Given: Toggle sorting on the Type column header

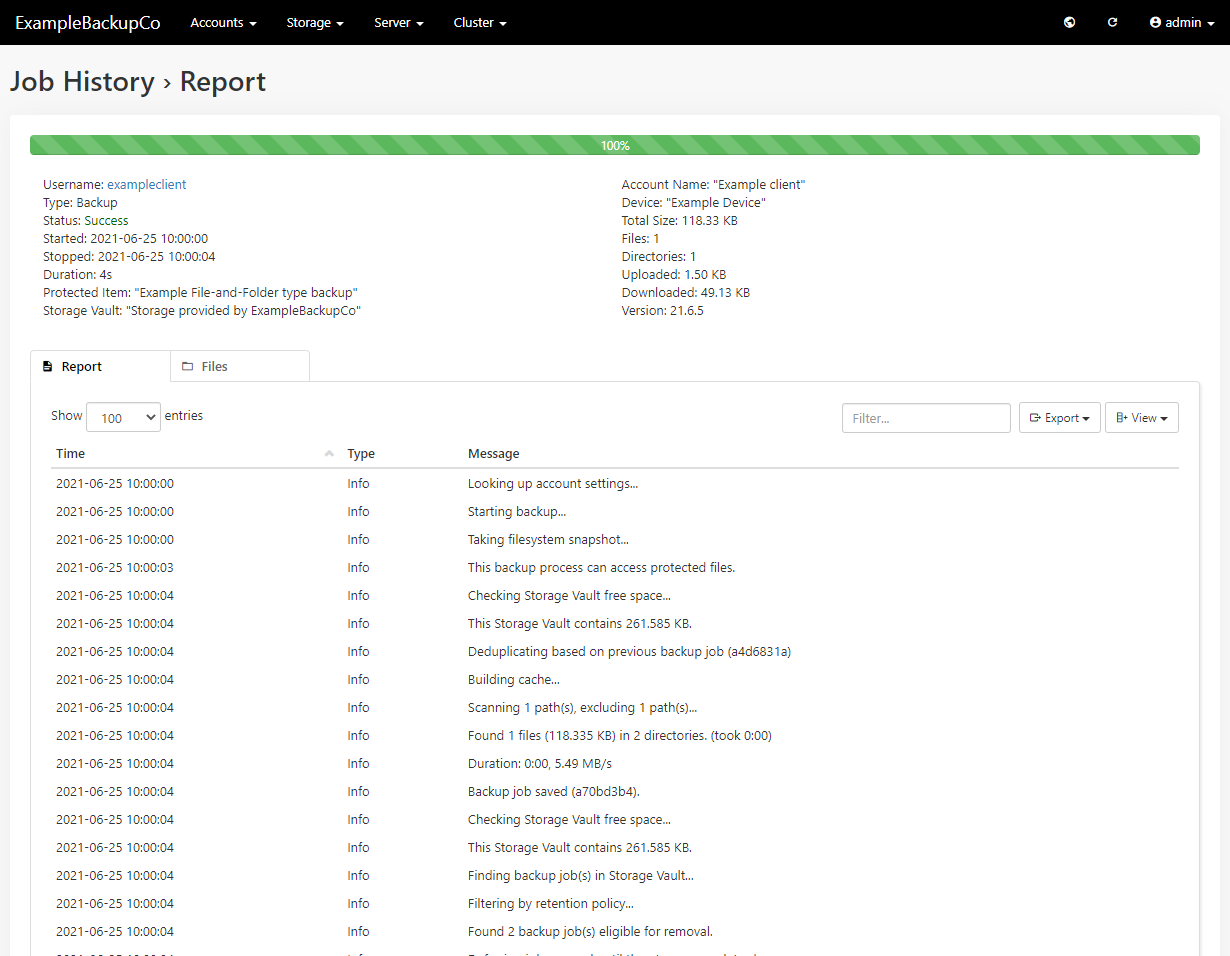Looking at the screenshot, I should (x=360, y=453).
